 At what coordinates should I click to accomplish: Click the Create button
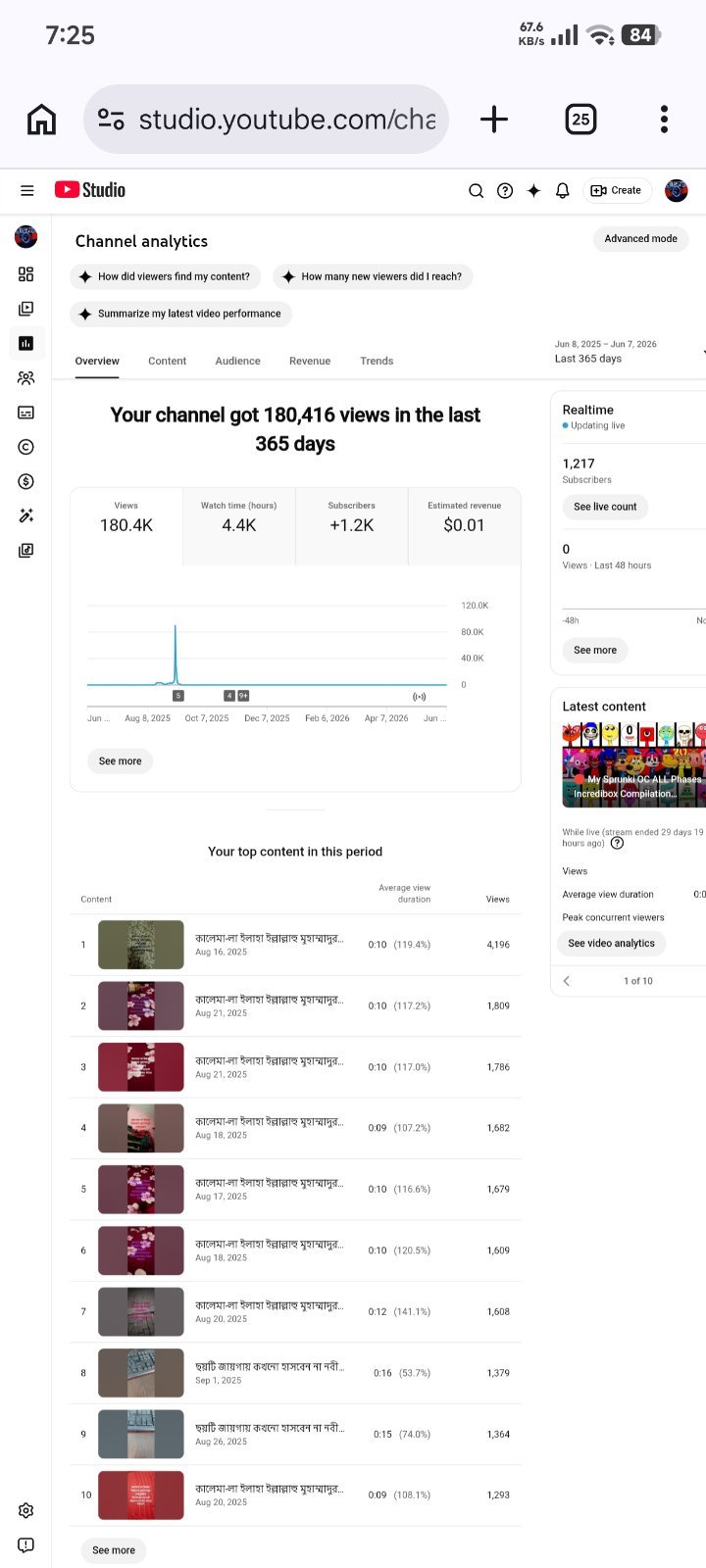617,191
